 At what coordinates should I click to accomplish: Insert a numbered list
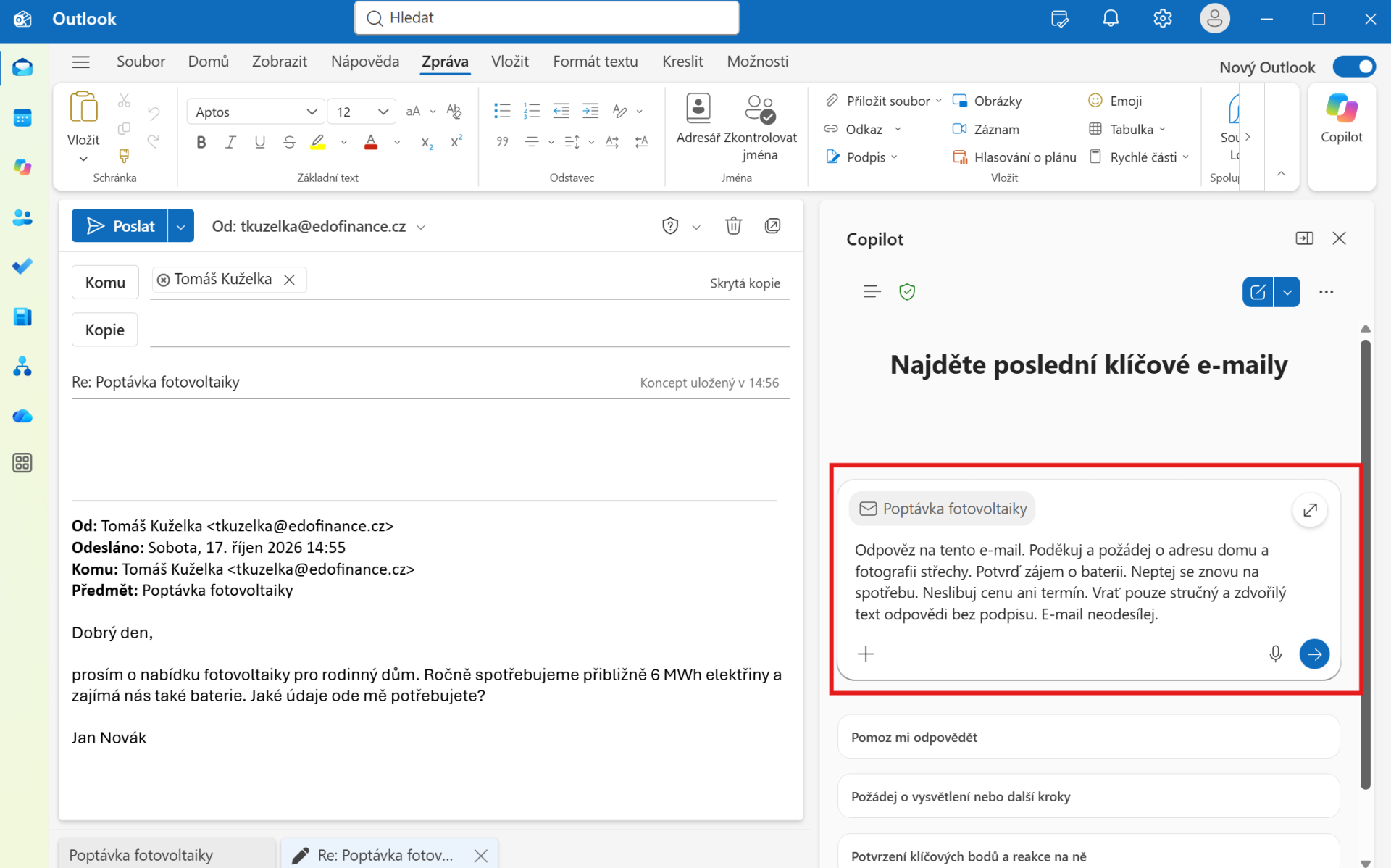pyautogui.click(x=532, y=111)
